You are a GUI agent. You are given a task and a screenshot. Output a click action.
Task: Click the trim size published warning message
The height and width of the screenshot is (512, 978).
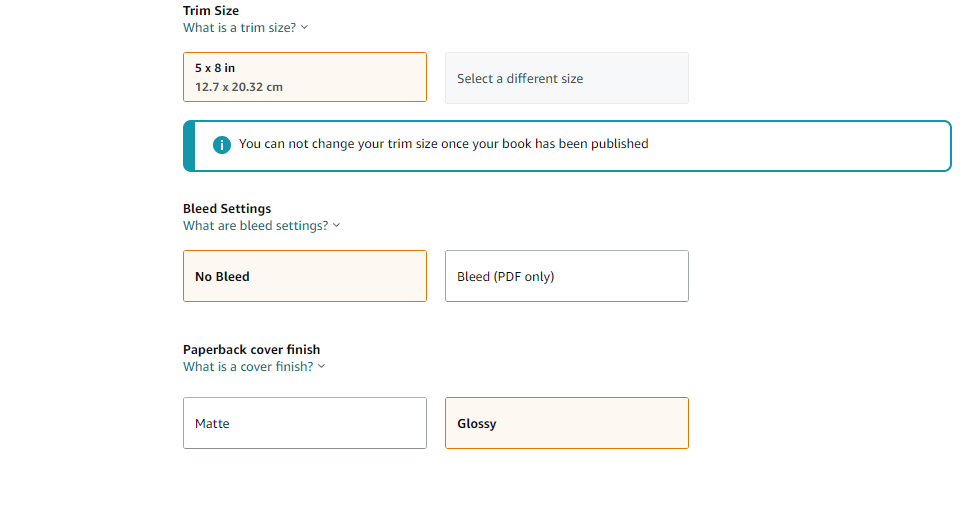coord(443,143)
